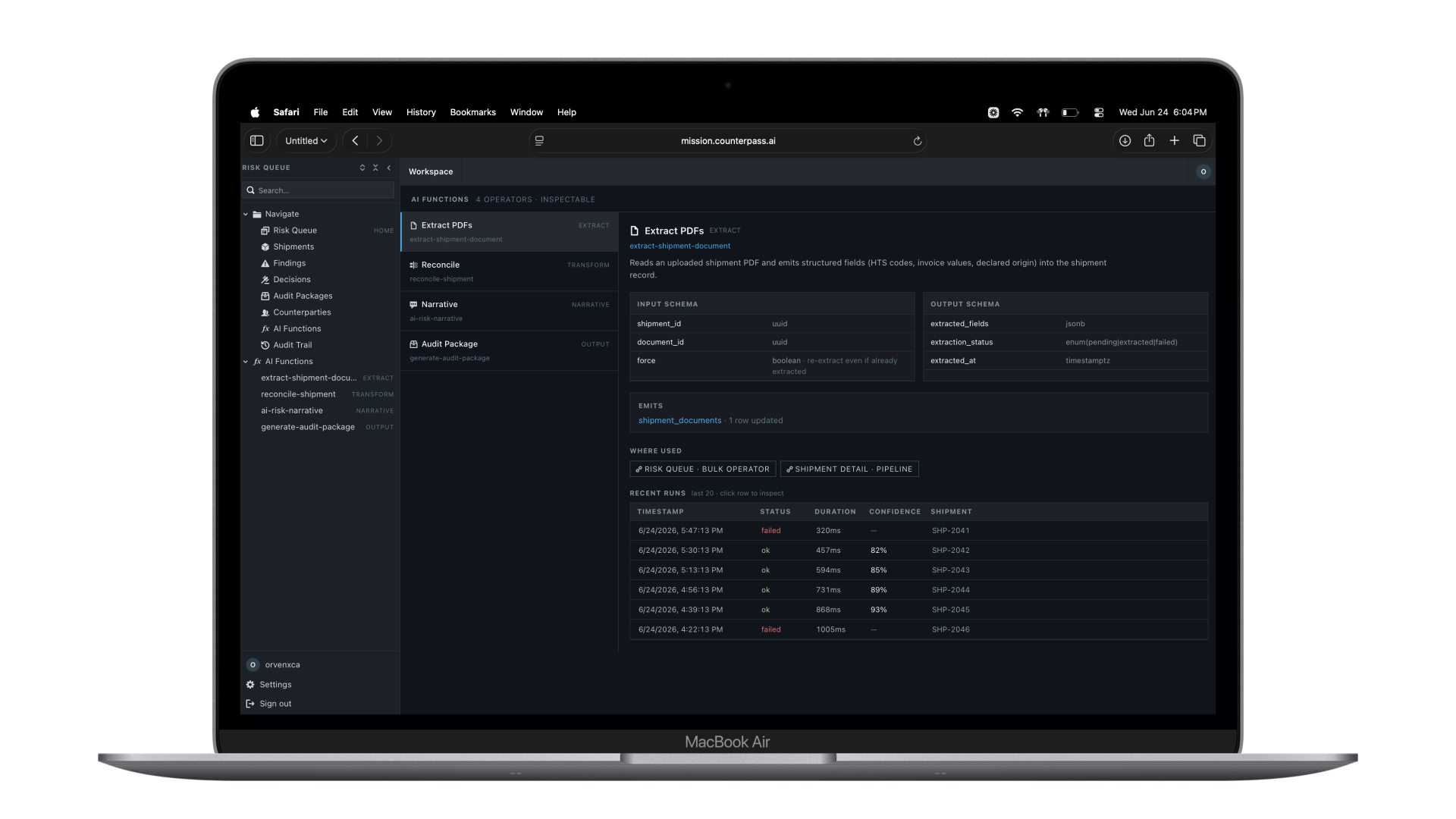The image size is (1456, 819).
Task: Inspect the failed run for SHP-2046
Action: coord(918,629)
